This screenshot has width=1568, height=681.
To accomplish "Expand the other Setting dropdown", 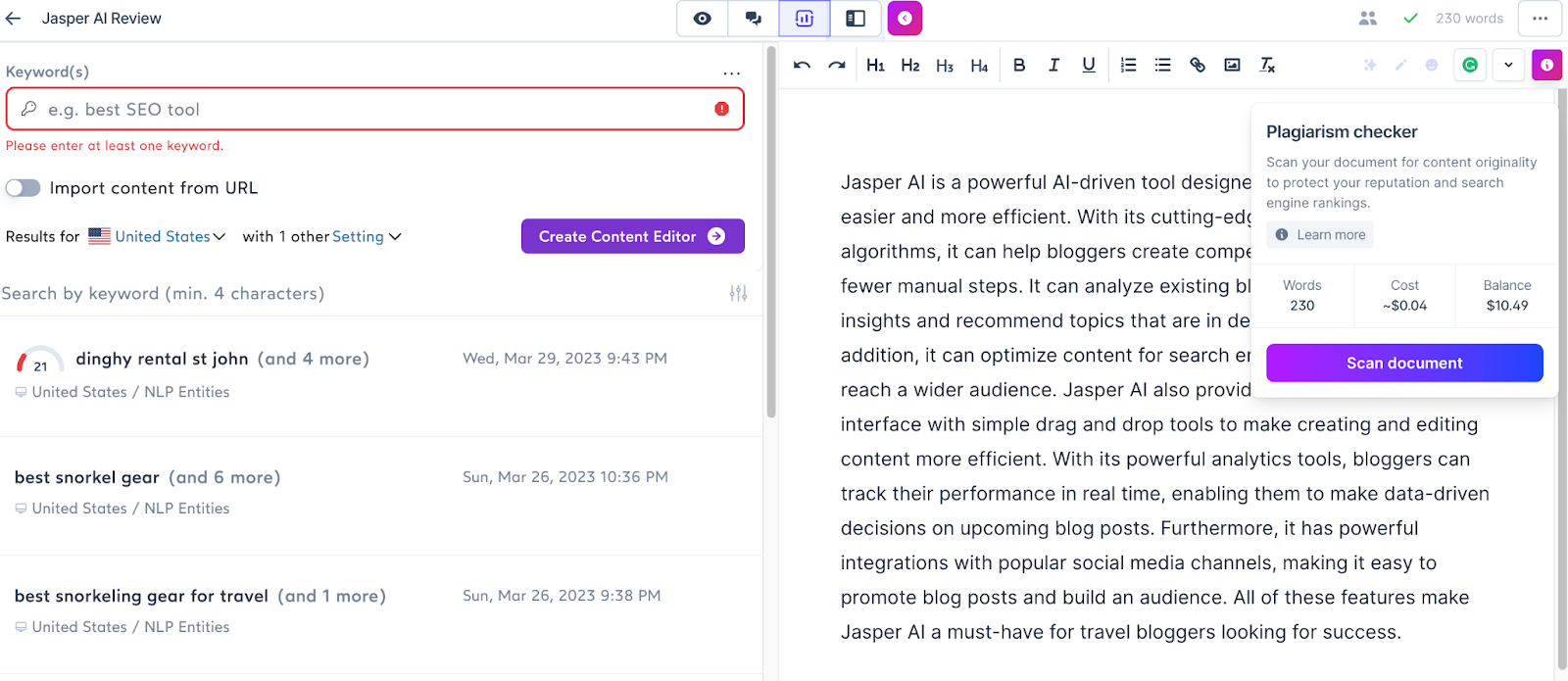I will coord(367,236).
